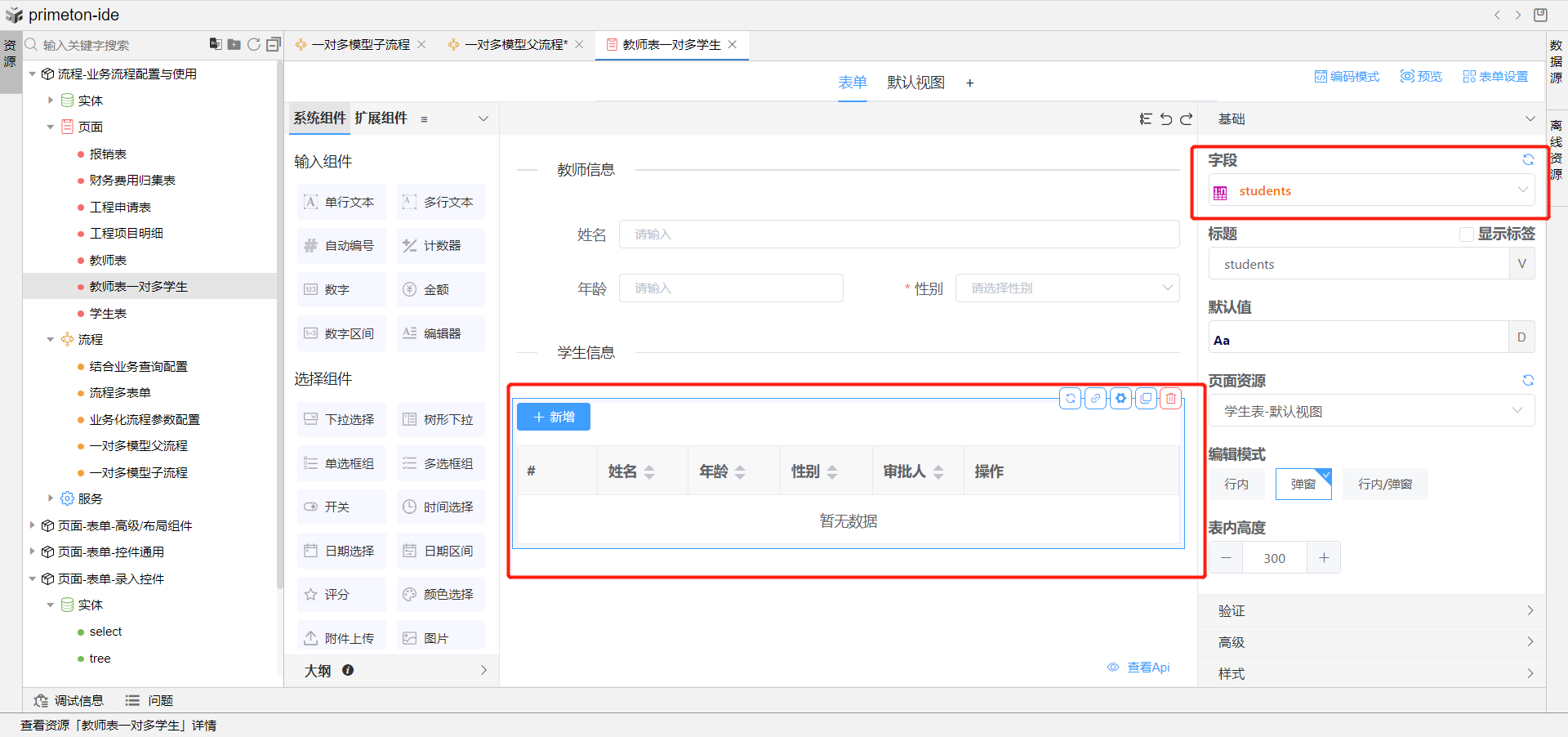Click the new folder icon in resource panel
The height and width of the screenshot is (737, 1568).
click(x=234, y=44)
